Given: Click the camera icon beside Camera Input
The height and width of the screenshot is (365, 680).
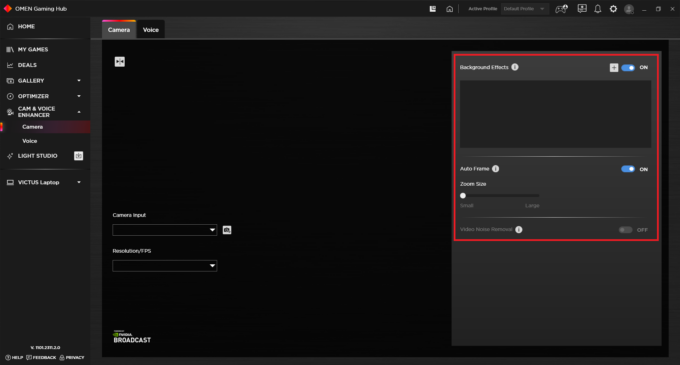Looking at the screenshot, I should coord(227,230).
